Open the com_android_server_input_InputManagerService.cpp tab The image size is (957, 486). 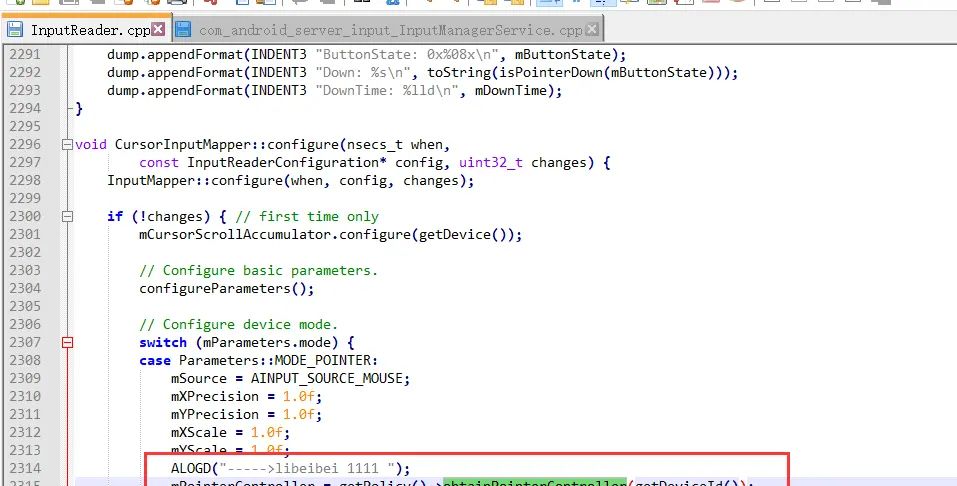[x=391, y=29]
